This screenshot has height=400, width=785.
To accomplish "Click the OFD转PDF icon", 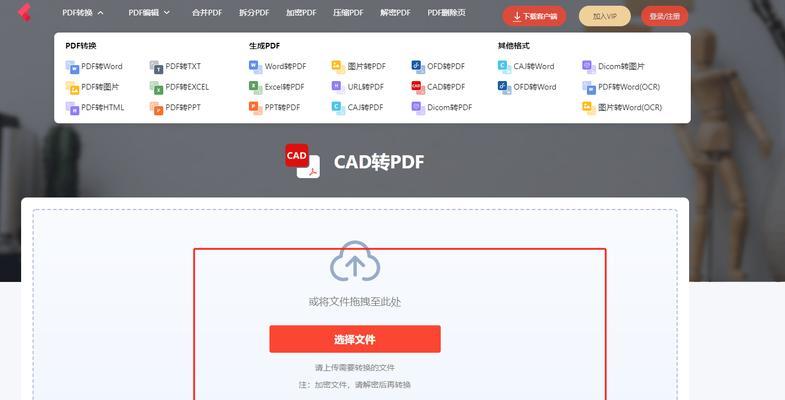I will point(418,67).
